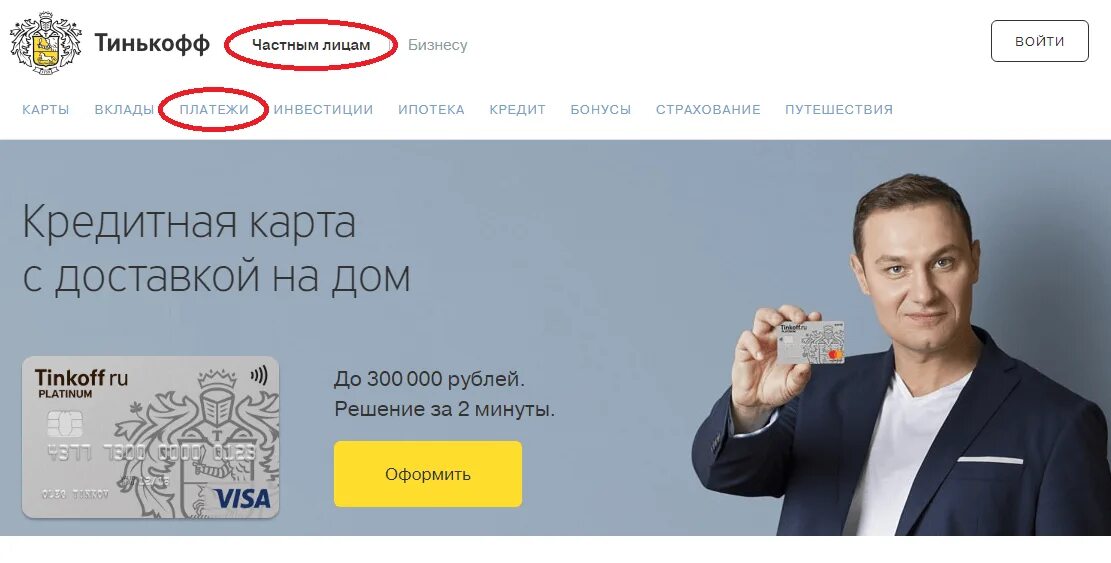1111x563 pixels.
Task: Click the small card held in hand
Action: [x=811, y=343]
